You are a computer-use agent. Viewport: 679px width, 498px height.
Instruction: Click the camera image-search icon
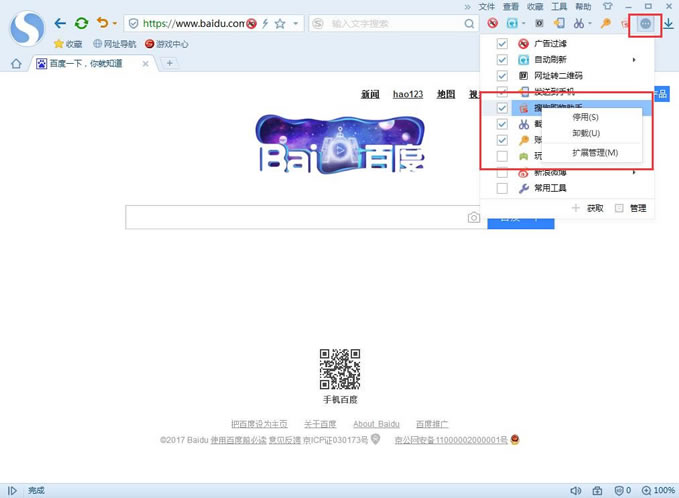pyautogui.click(x=474, y=217)
